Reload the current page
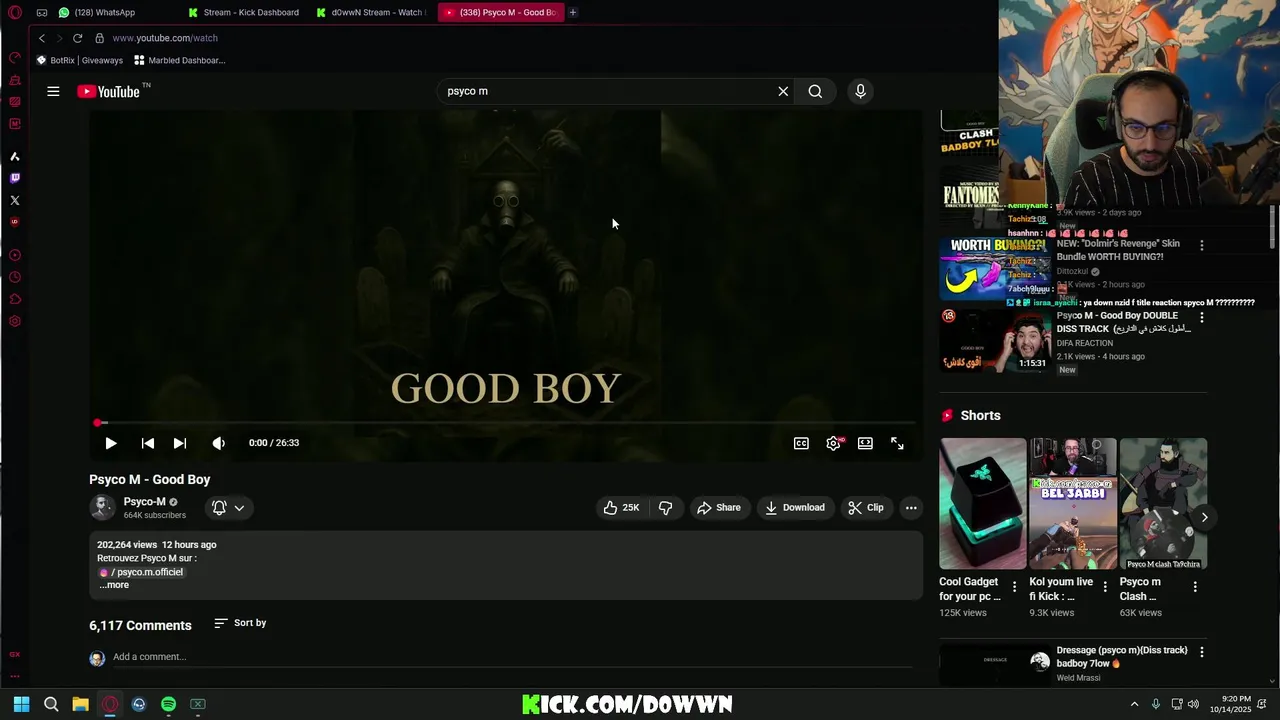 (77, 38)
